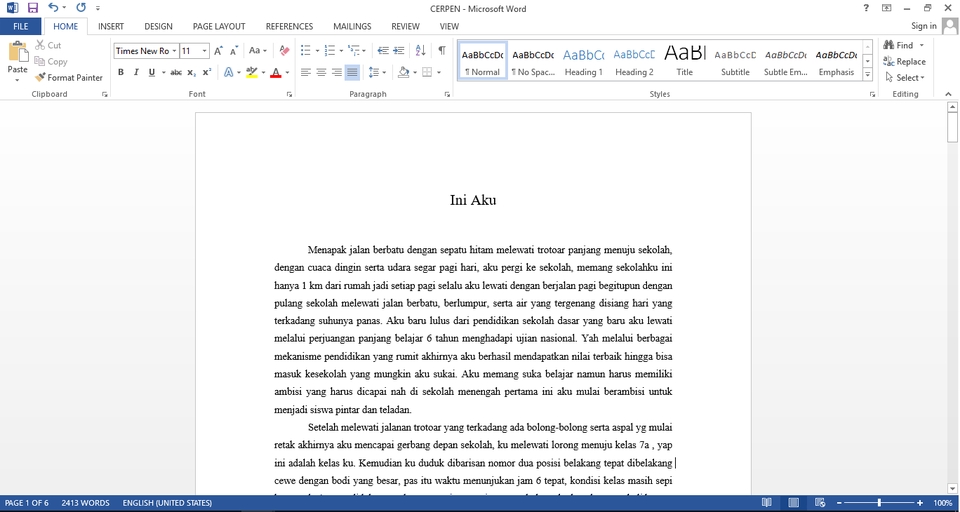Open the Change Case Aa dropdown
Image resolution: width=960 pixels, height=512 pixels.
coord(258,51)
